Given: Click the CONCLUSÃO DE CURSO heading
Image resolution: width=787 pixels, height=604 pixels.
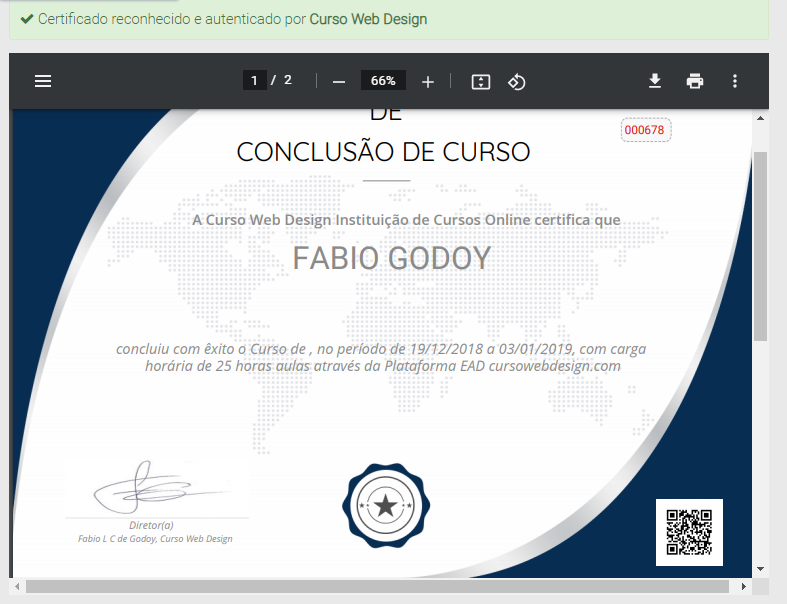Looking at the screenshot, I should 383,152.
